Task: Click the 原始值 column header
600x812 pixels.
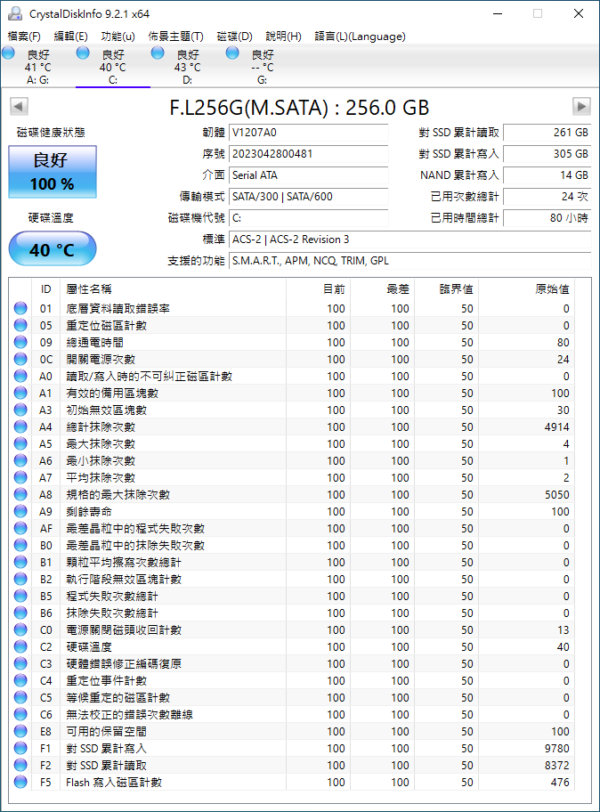Action: pyautogui.click(x=551, y=289)
